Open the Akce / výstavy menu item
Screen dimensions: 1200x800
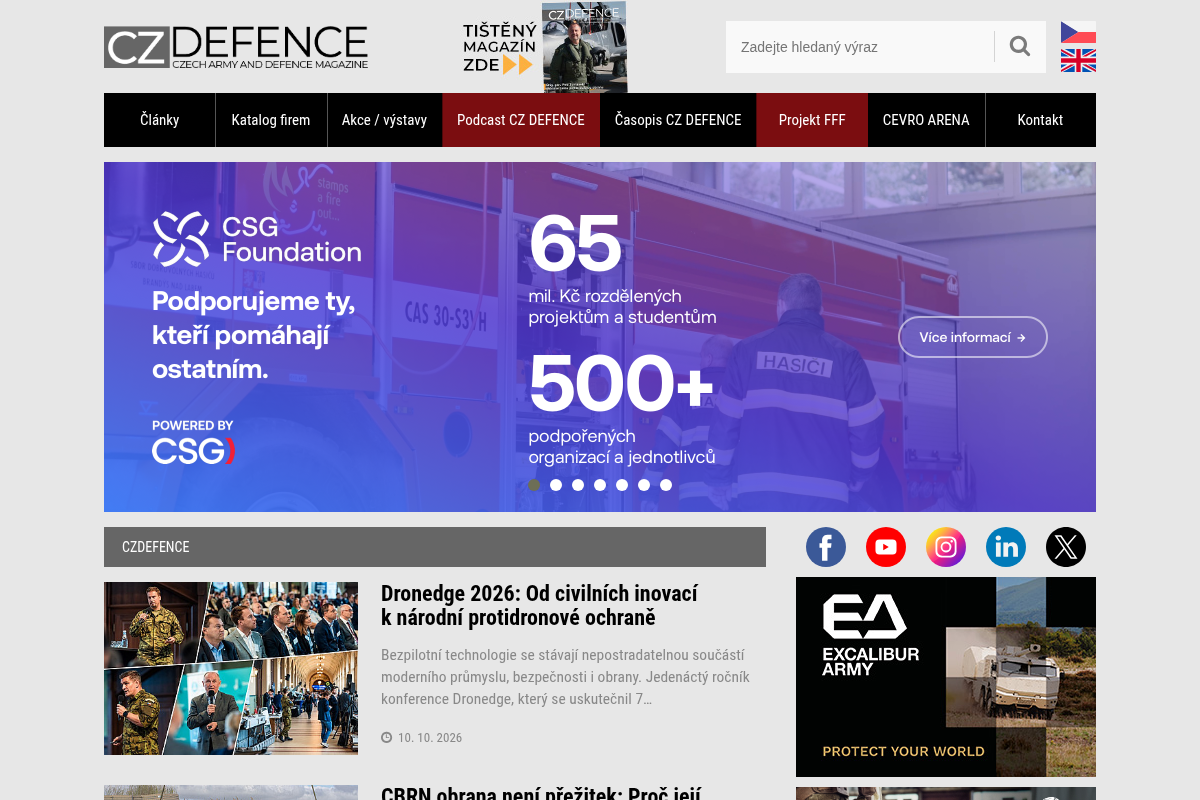(x=384, y=120)
